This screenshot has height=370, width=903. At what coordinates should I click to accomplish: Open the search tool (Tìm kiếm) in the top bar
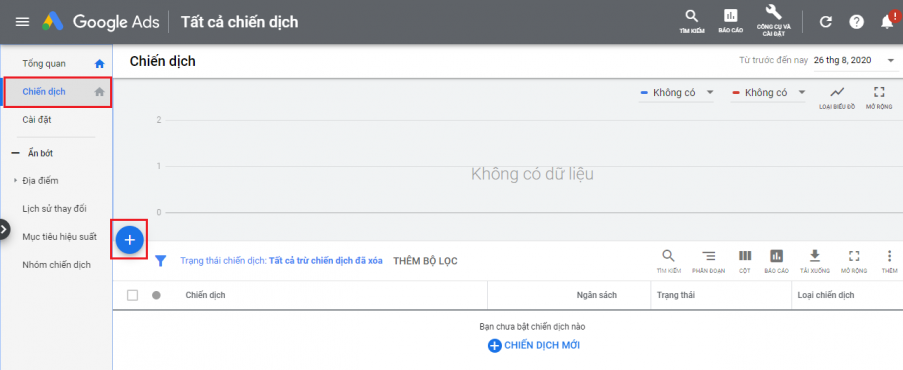pyautogui.click(x=692, y=21)
